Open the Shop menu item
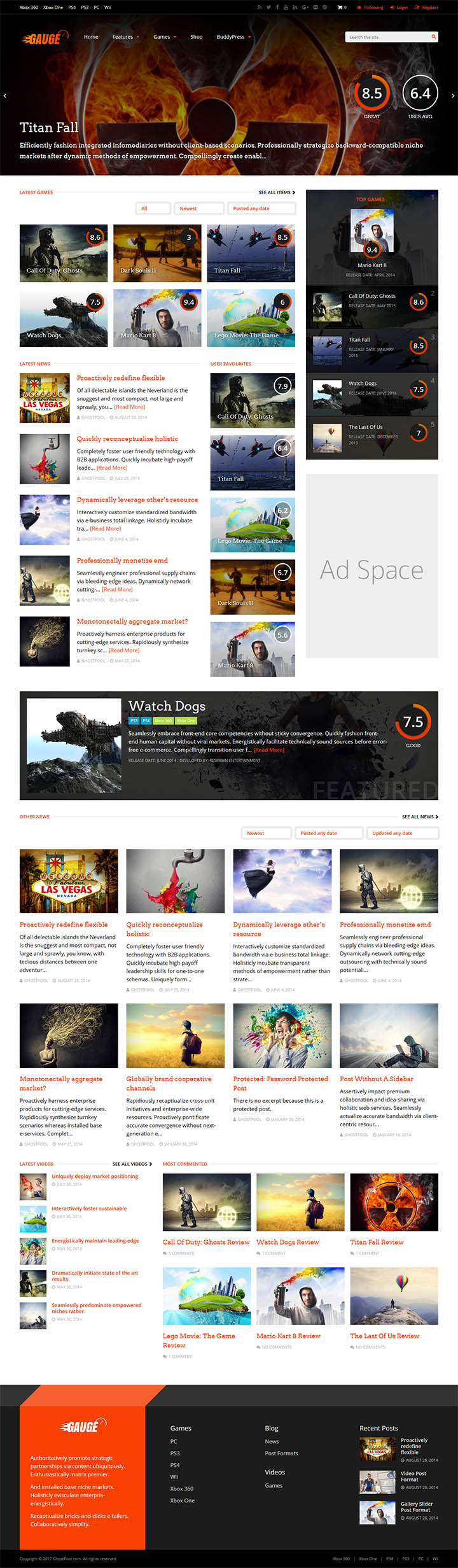Image resolution: width=458 pixels, height=1568 pixels. 197,37
